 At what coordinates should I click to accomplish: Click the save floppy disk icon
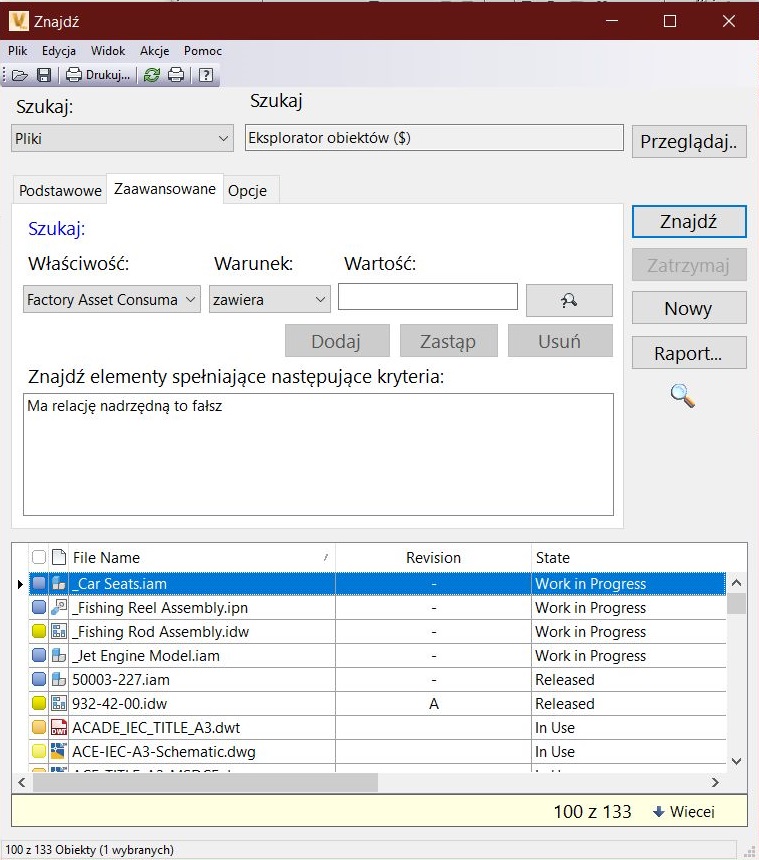(44, 75)
